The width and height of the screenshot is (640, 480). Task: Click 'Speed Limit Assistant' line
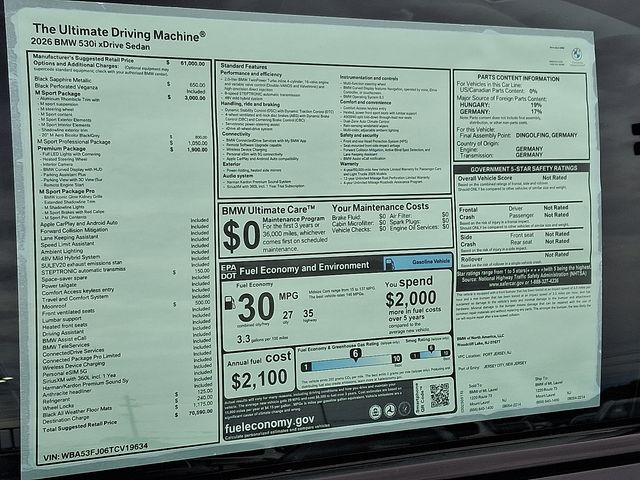[x=67, y=244]
